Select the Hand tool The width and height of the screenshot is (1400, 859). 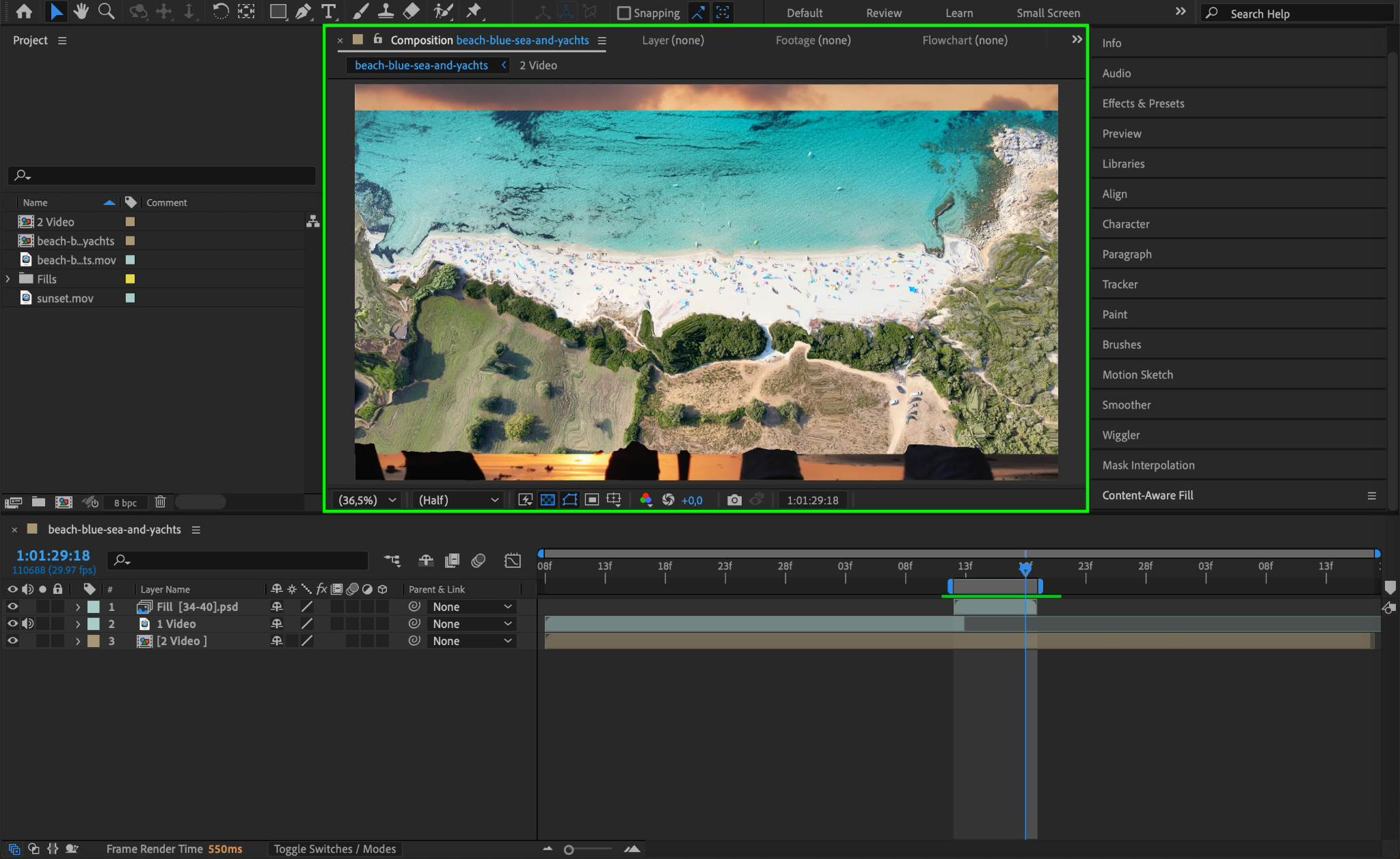click(x=81, y=12)
